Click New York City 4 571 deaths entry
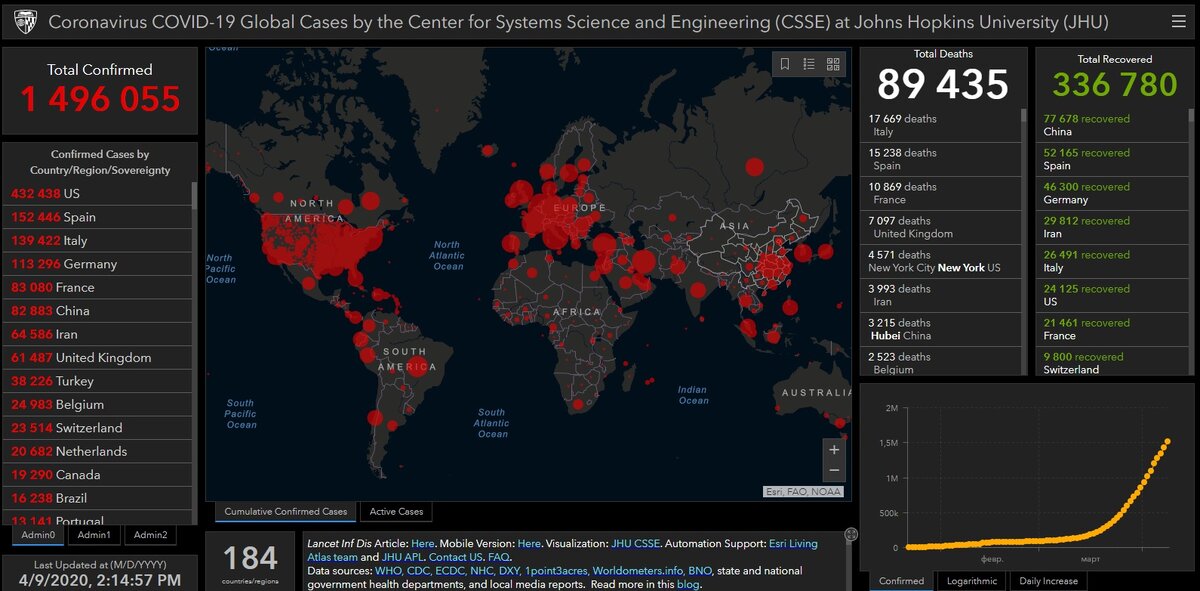Image resolution: width=1200 pixels, height=591 pixels. (x=940, y=261)
